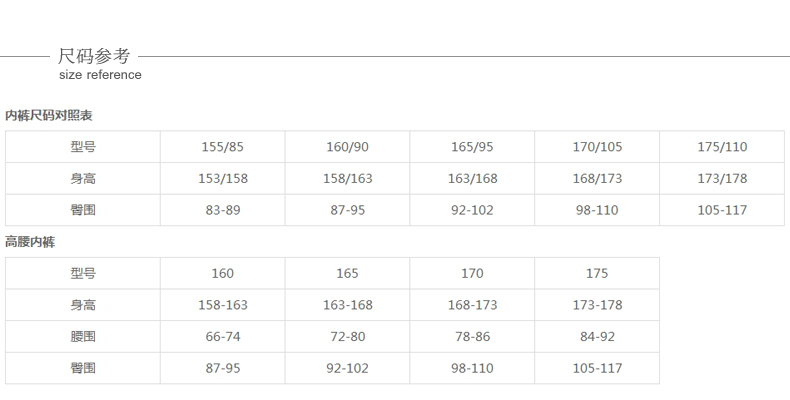This screenshot has height=400, width=790.
Task: Select the 66-74 waist cell
Action: click(x=222, y=337)
